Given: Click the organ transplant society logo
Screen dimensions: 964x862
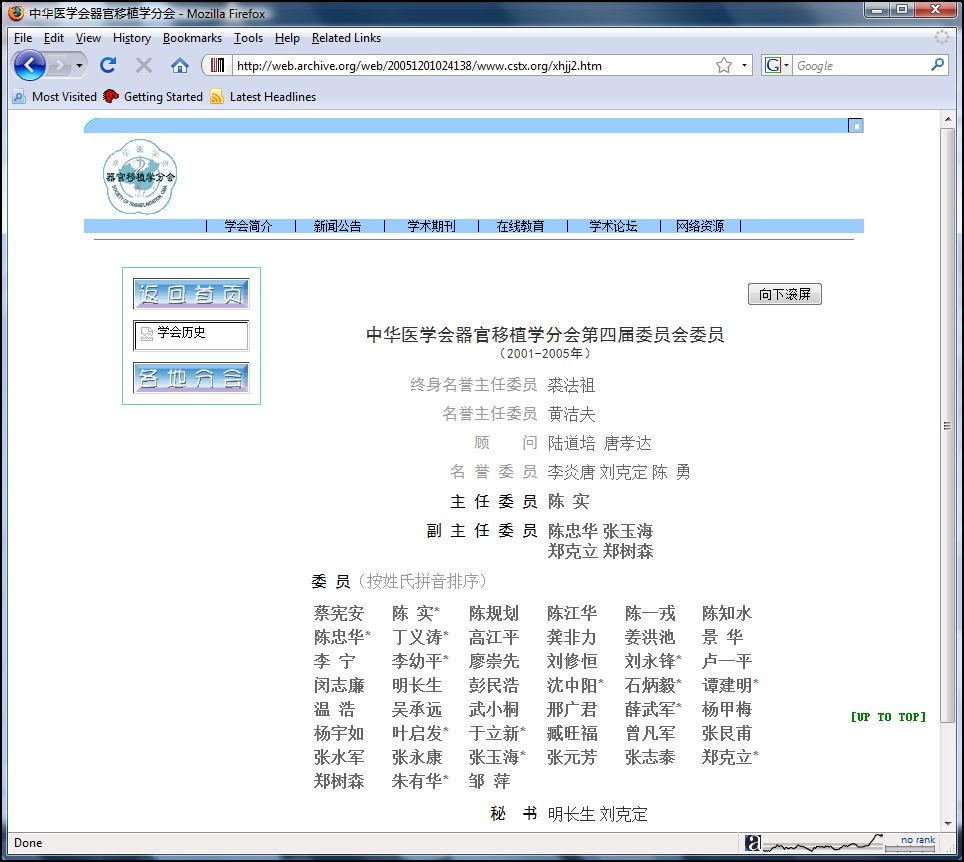Looking at the screenshot, I should 140,177.
